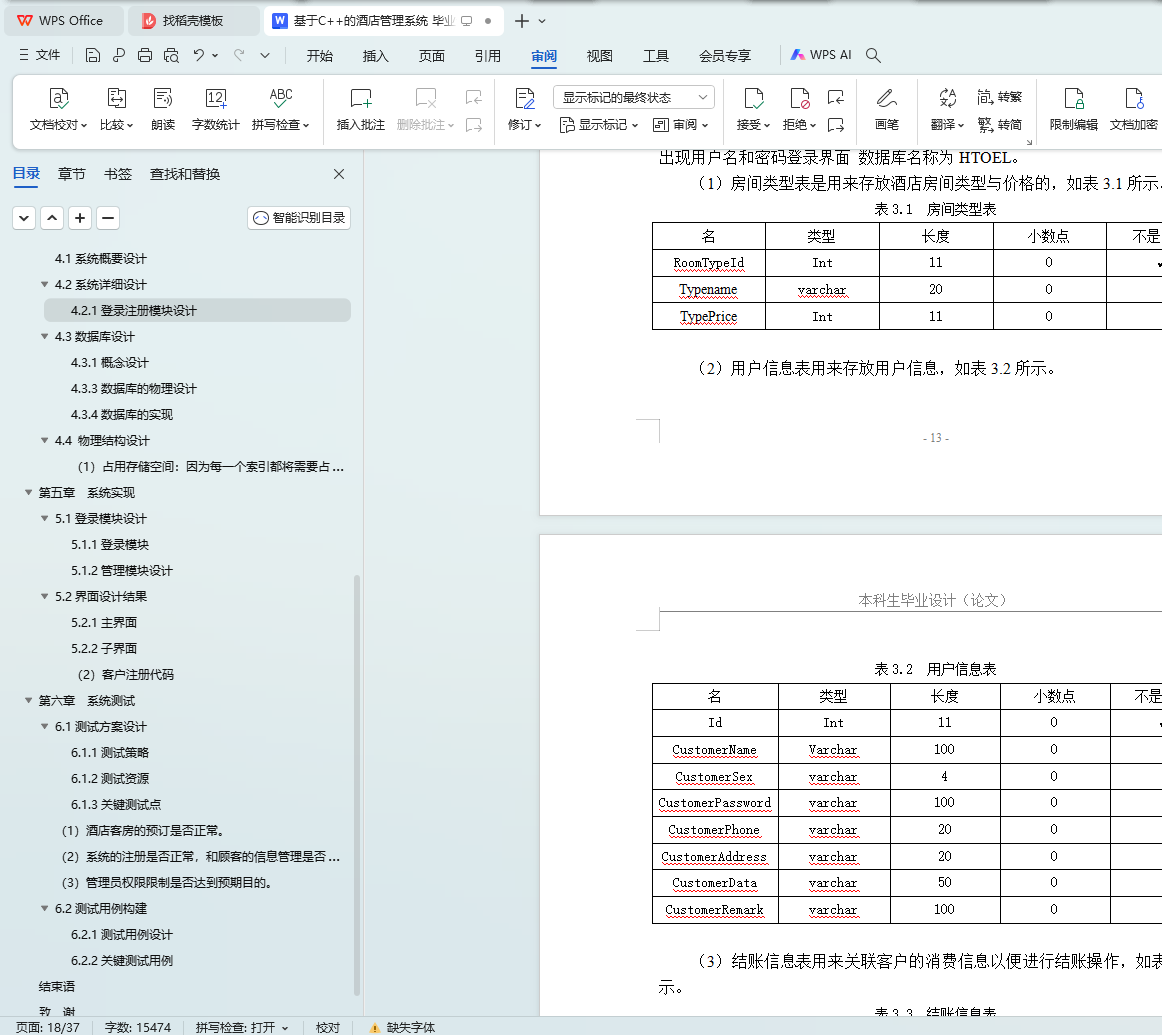Select the 画笔 pen tool

pos(886,108)
